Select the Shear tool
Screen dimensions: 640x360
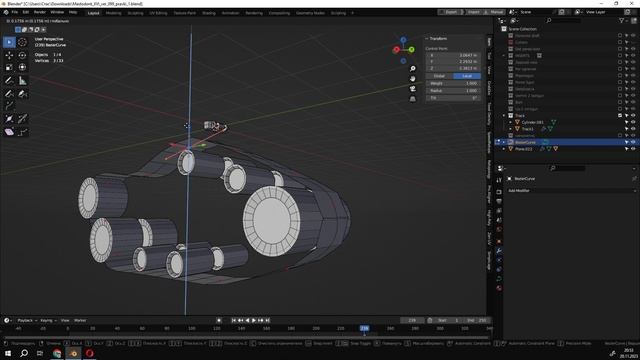(9, 132)
